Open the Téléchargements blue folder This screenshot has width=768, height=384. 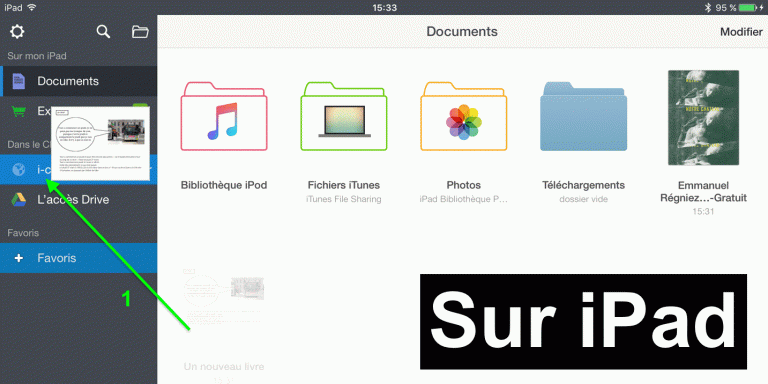pyautogui.click(x=583, y=116)
